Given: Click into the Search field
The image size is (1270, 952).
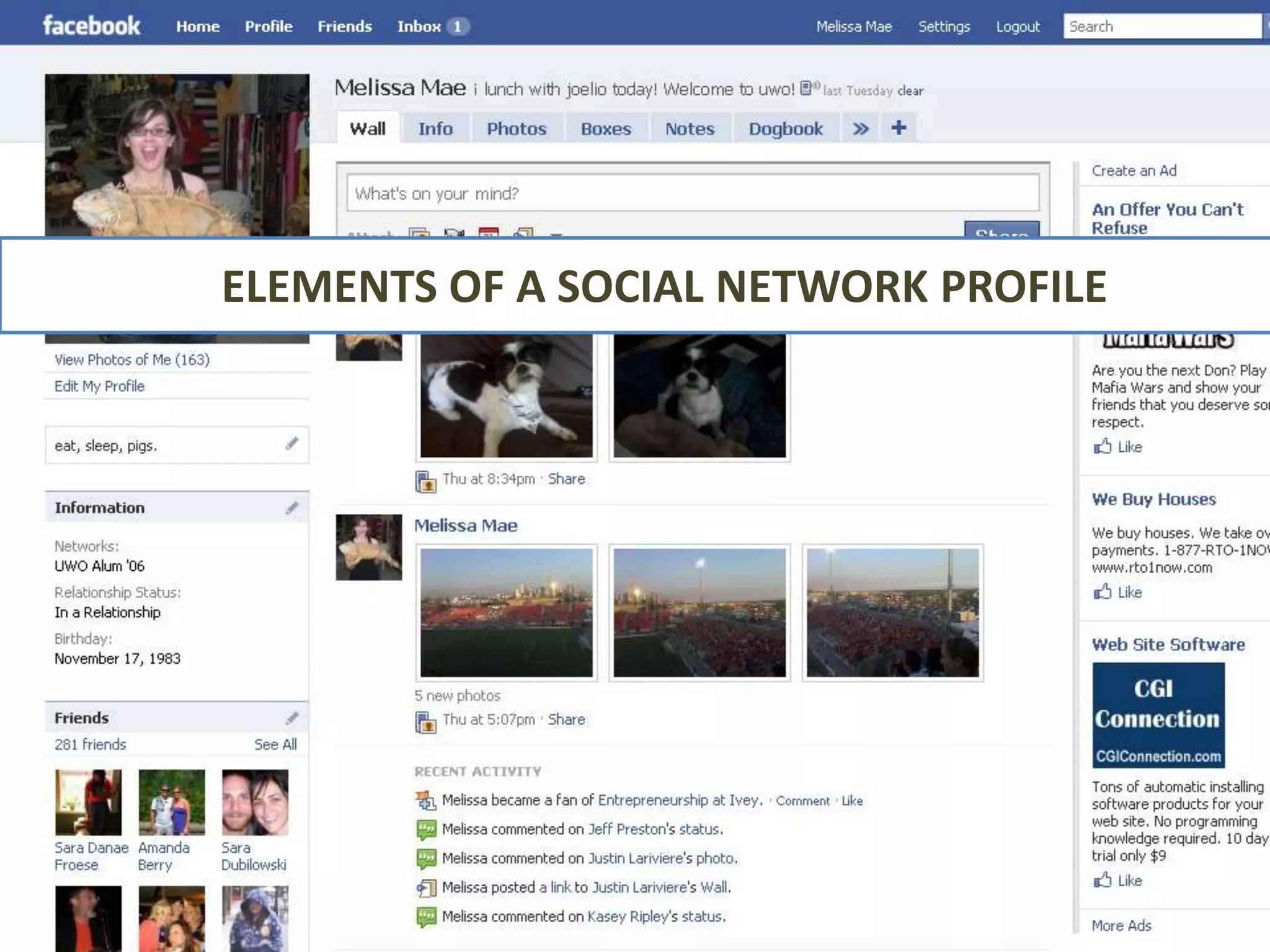Looking at the screenshot, I should tap(1162, 27).
